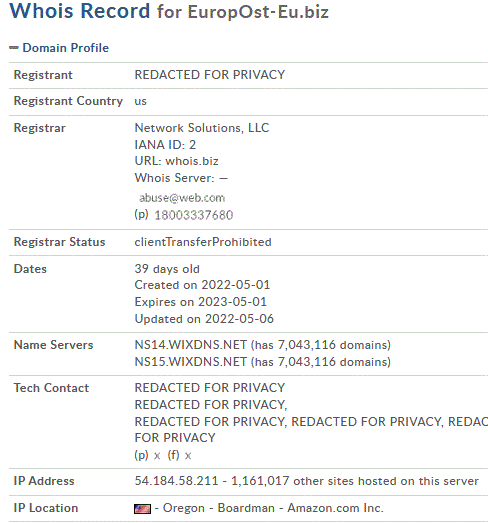Click the Registrant REDACTED FOR PRIVACY value
488x523 pixels.
point(209,75)
